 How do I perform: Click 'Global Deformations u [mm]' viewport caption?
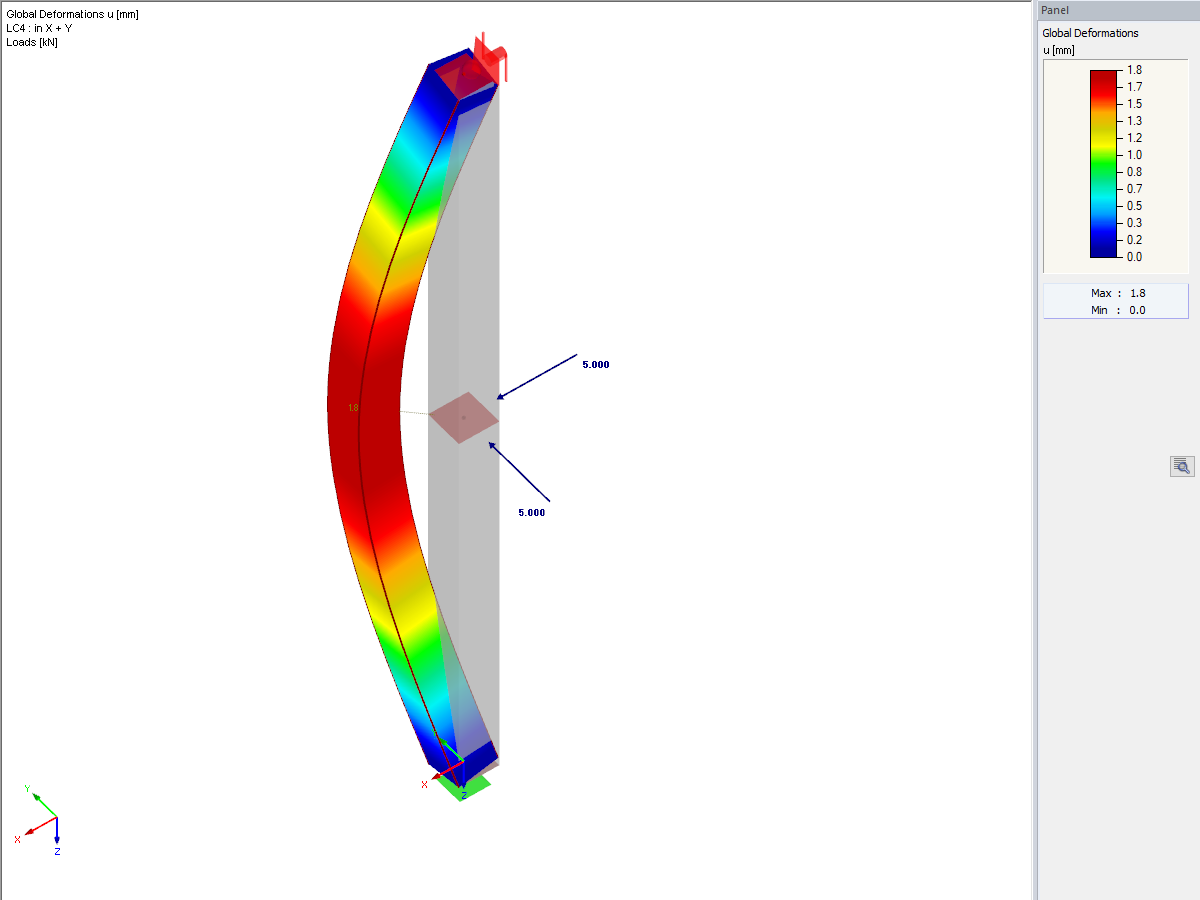(72, 14)
